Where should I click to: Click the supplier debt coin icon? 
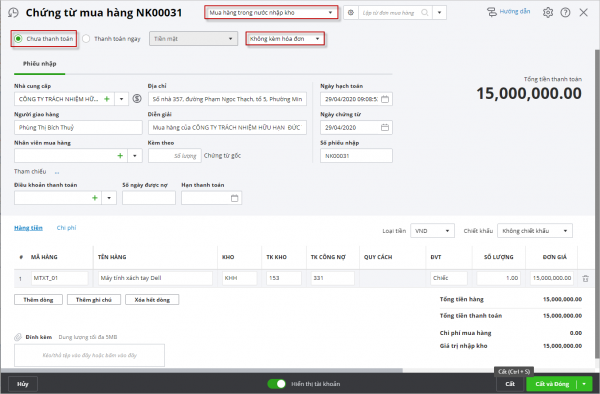pos(137,99)
